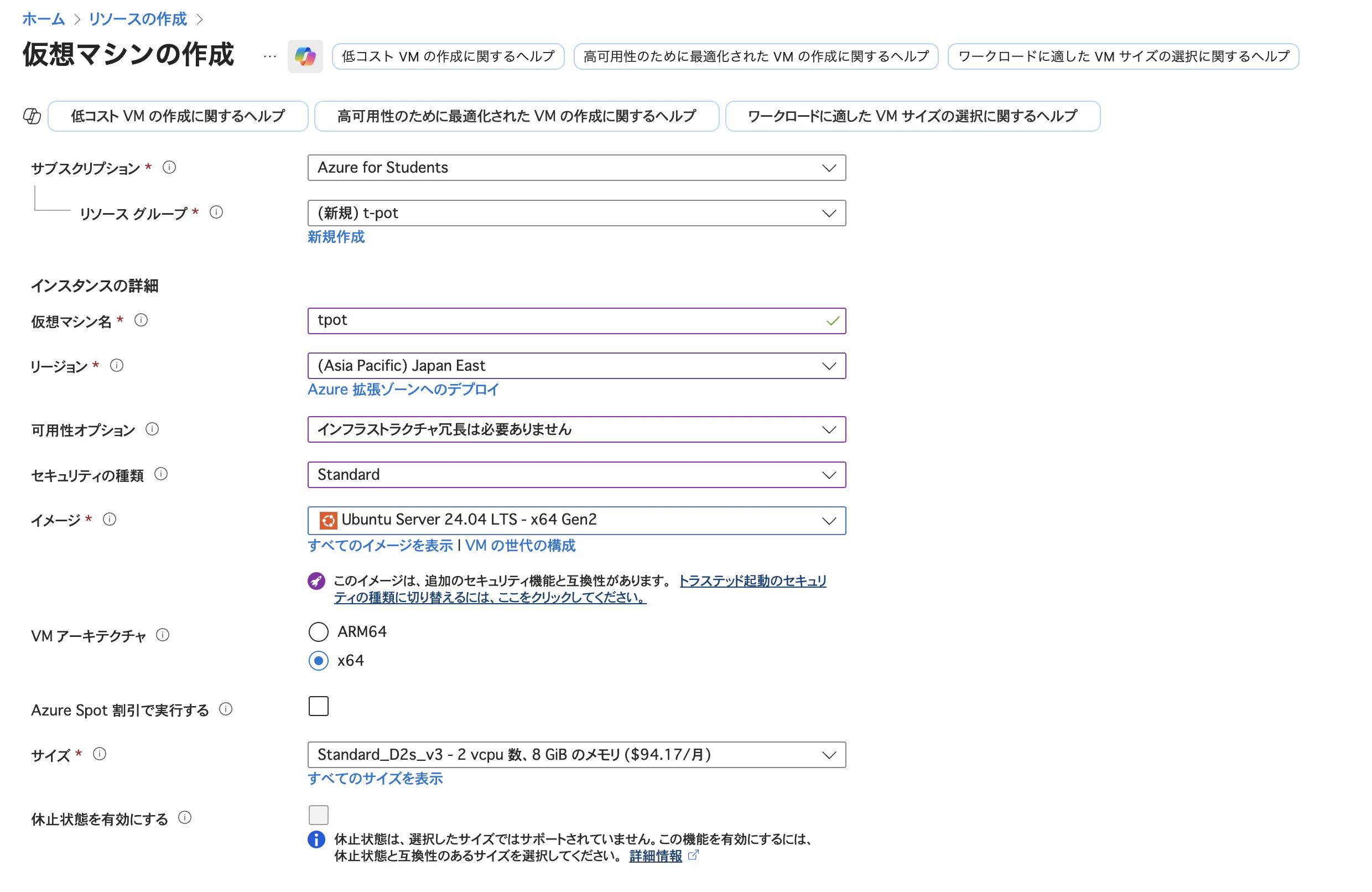1372x892 pixels.
Task: Show info icon for イメージ
Action: [x=110, y=520]
